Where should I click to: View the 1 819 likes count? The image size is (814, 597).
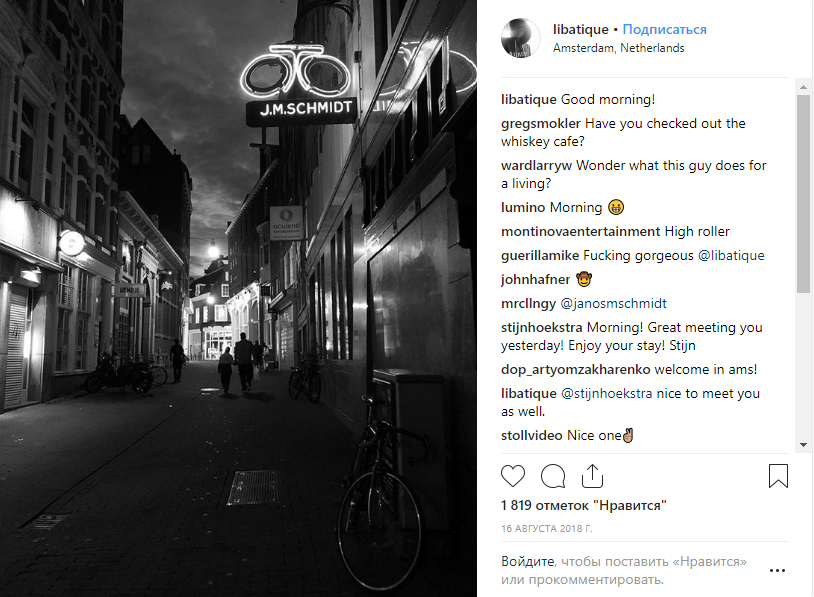(584, 505)
